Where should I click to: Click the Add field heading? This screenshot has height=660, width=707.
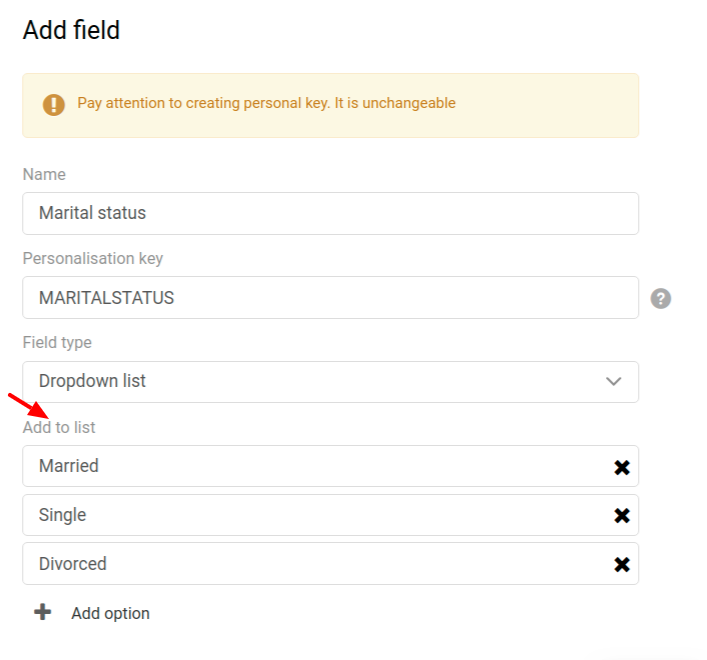click(x=71, y=30)
